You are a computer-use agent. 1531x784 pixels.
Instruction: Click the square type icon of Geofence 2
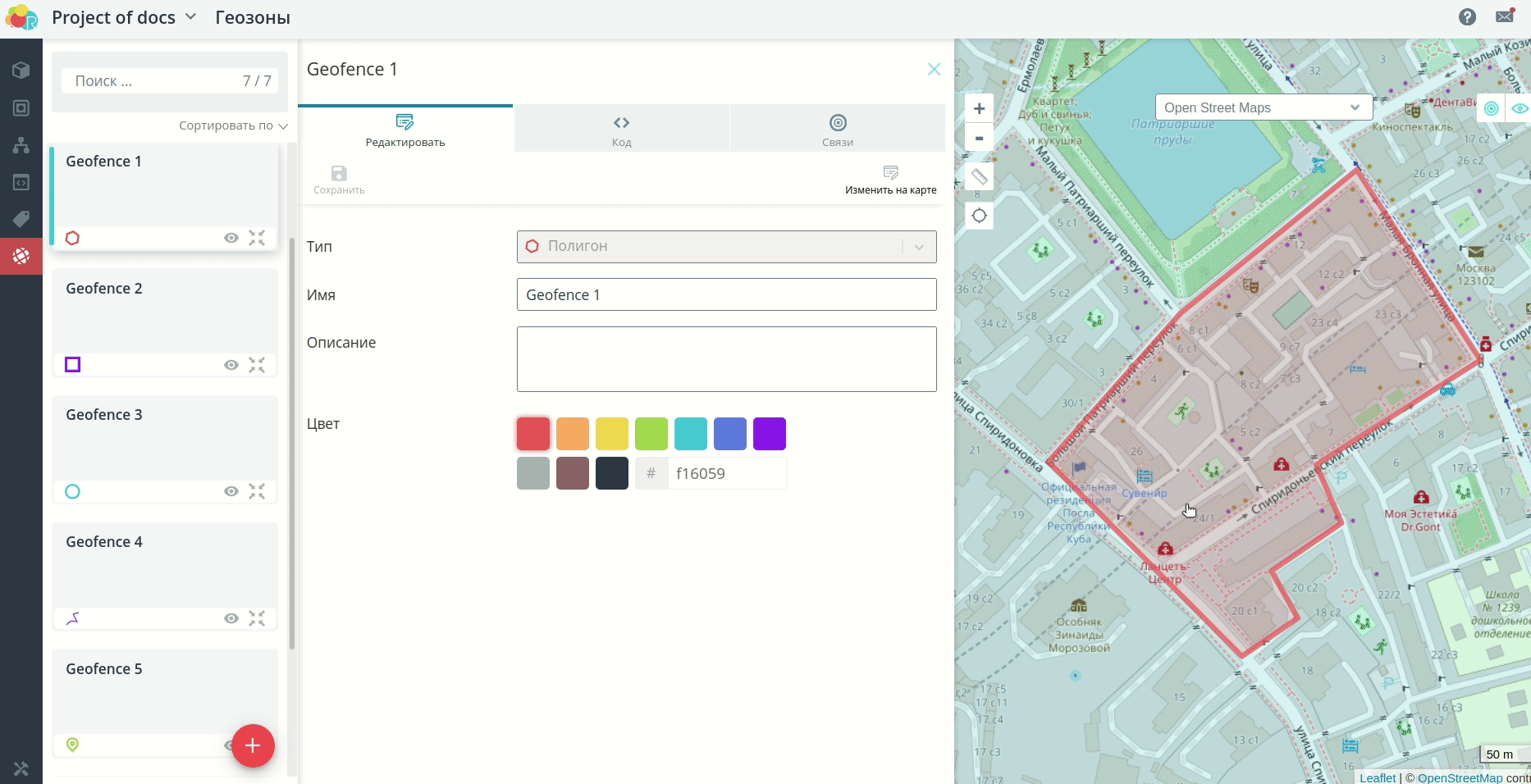pyautogui.click(x=73, y=365)
